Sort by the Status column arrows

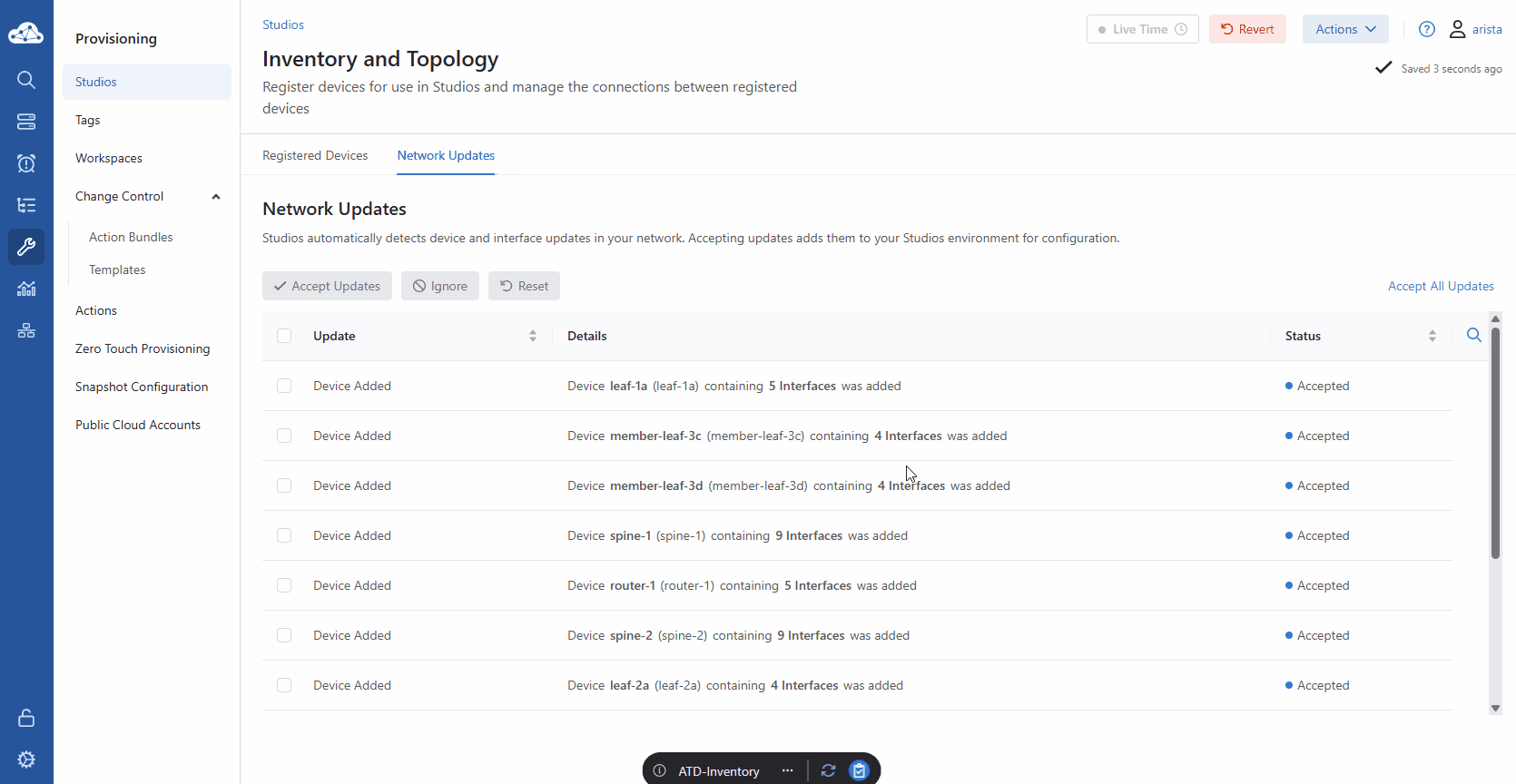tap(1432, 336)
